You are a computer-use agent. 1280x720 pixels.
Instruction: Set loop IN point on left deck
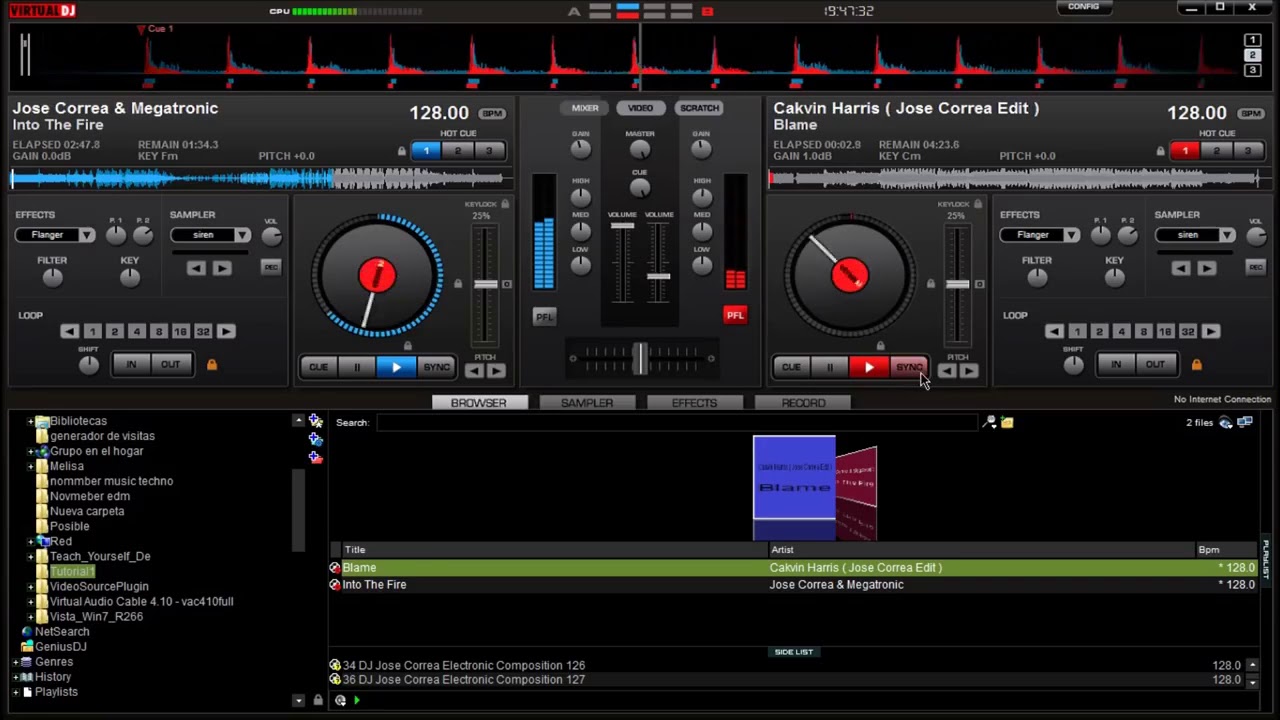pyautogui.click(x=131, y=365)
